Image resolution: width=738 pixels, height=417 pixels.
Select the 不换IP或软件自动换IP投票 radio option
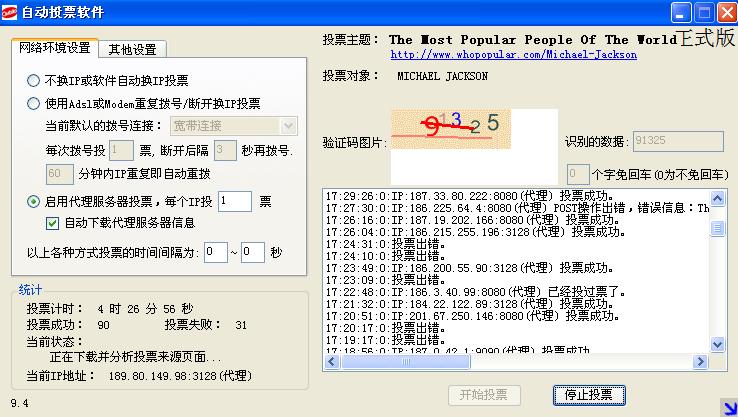pos(33,81)
